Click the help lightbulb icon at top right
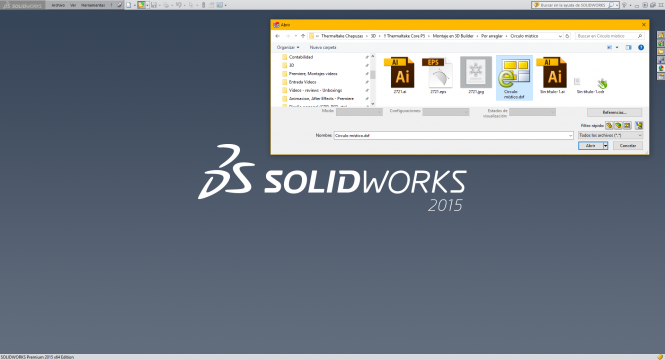Image resolution: width=665 pixels, height=360 pixels. point(624,5)
